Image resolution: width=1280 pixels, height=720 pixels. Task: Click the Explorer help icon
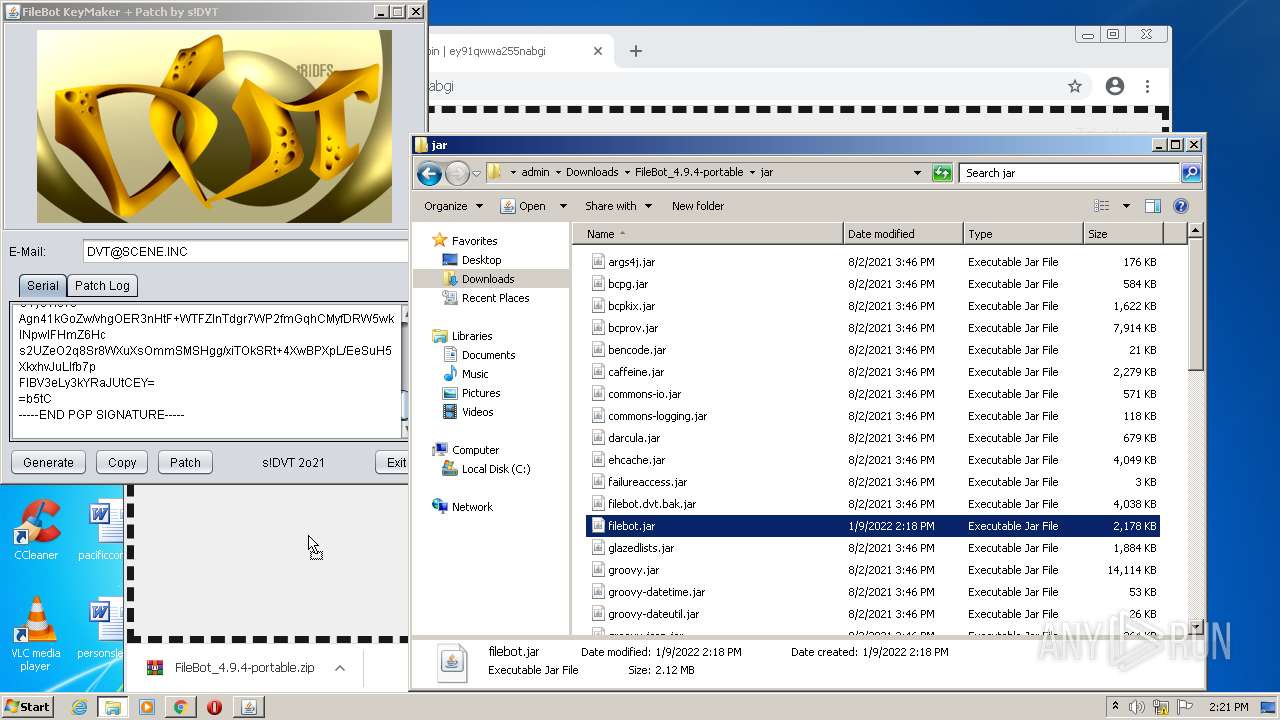1181,206
